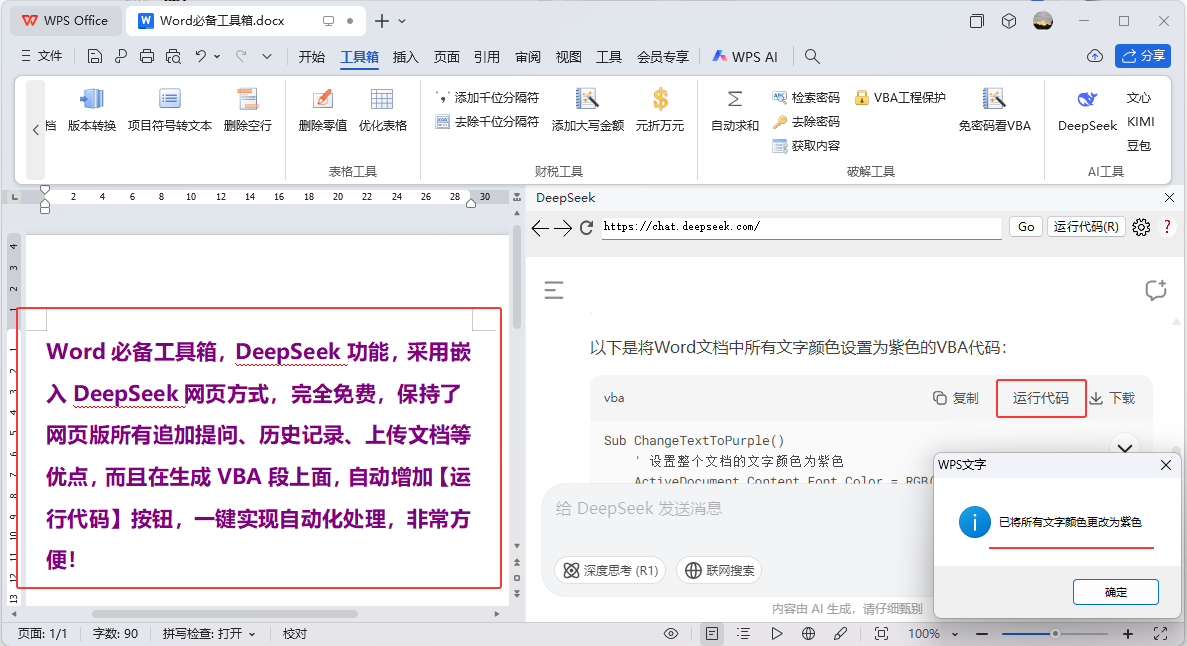Click the 元折万元 dollar icon
Image resolution: width=1187 pixels, height=646 pixels.
(660, 100)
